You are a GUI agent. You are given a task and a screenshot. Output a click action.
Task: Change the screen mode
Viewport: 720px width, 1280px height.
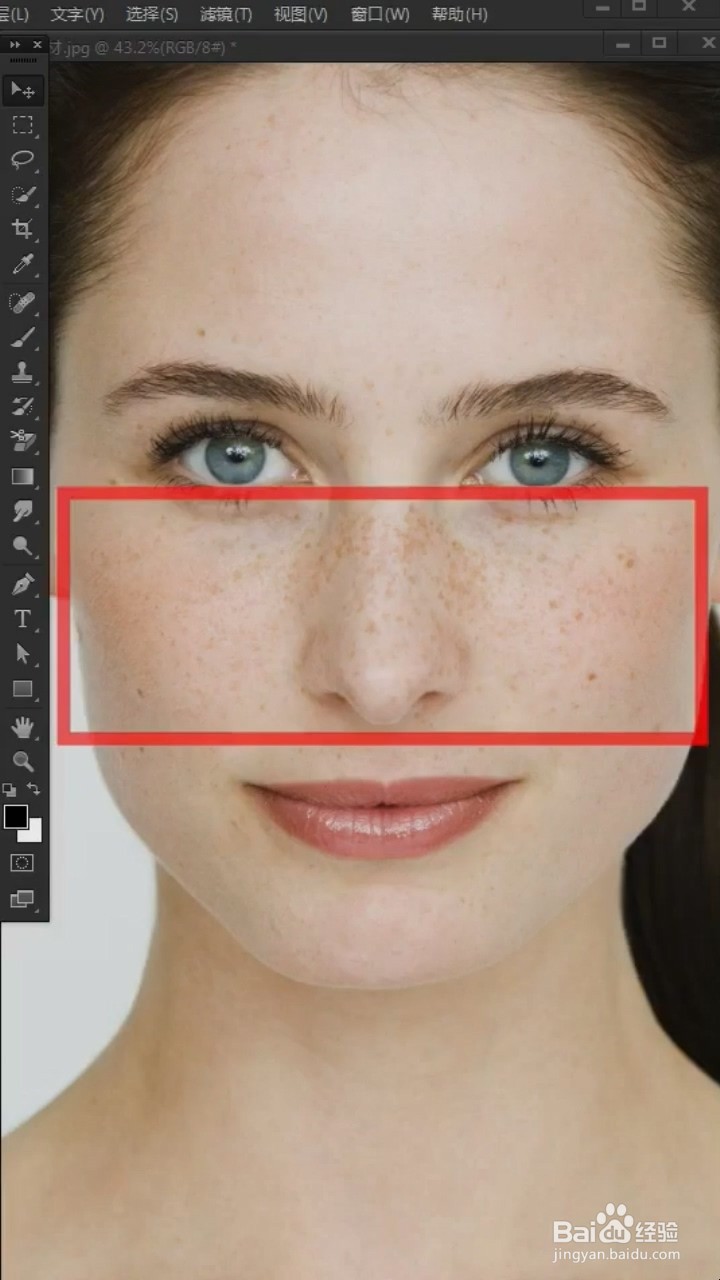point(22,898)
